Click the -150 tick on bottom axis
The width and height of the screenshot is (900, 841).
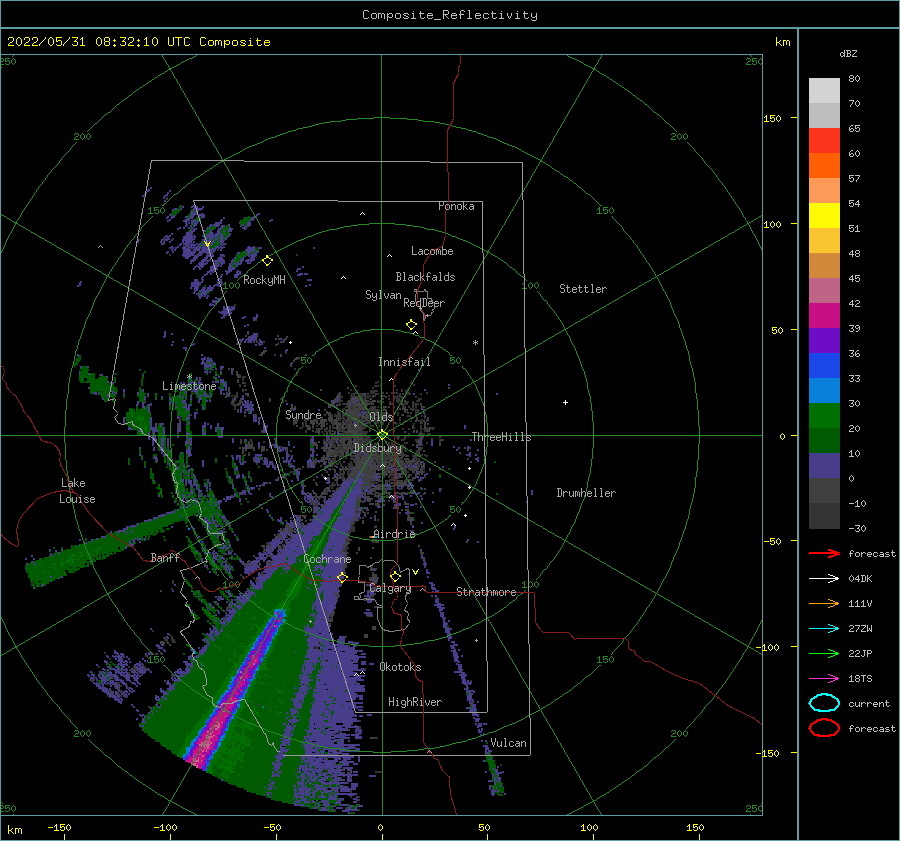pos(60,827)
